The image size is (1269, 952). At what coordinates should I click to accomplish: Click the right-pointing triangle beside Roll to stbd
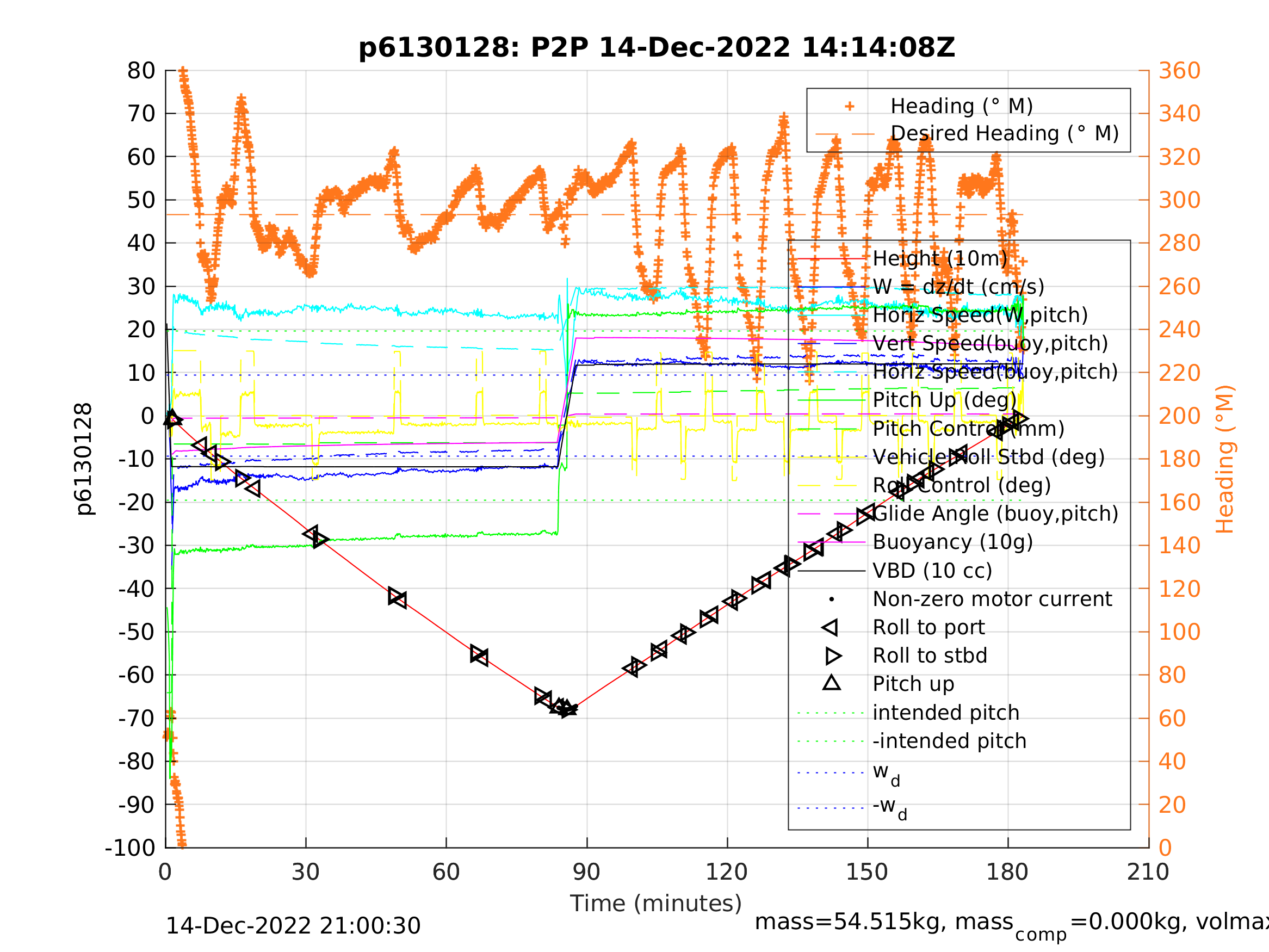pyautogui.click(x=833, y=656)
